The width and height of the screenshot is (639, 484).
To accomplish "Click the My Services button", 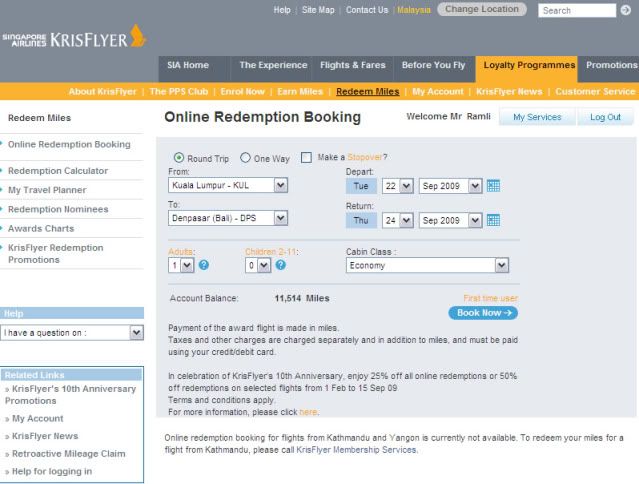I will pyautogui.click(x=537, y=117).
